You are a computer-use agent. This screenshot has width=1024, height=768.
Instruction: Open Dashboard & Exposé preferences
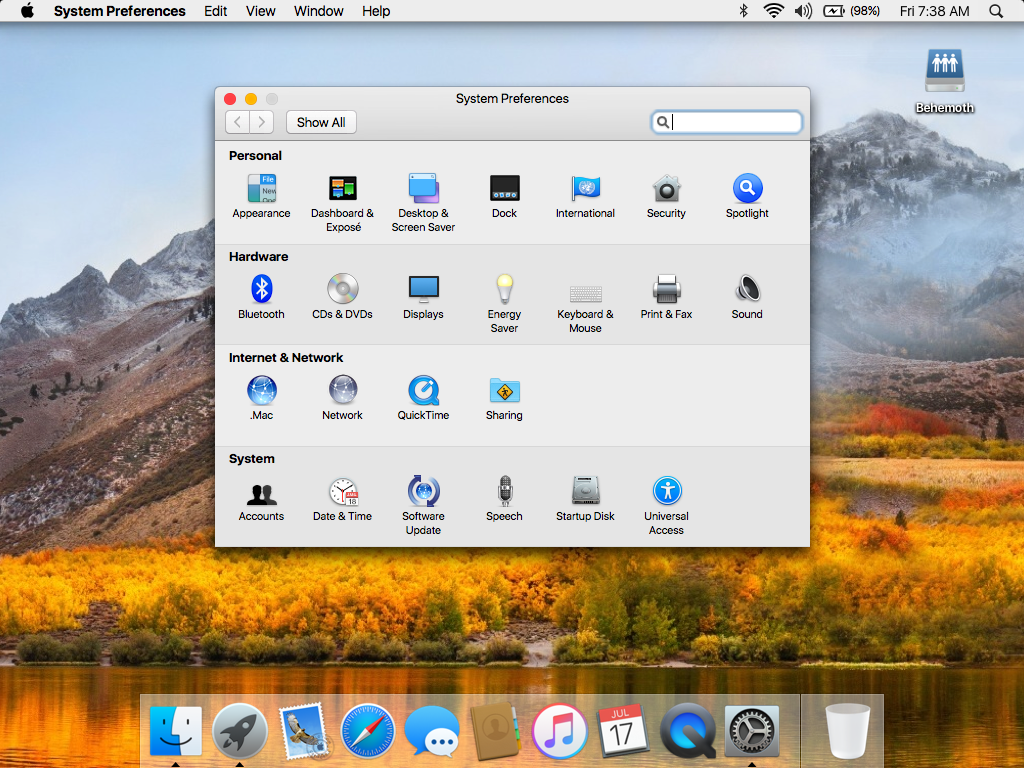tap(342, 189)
